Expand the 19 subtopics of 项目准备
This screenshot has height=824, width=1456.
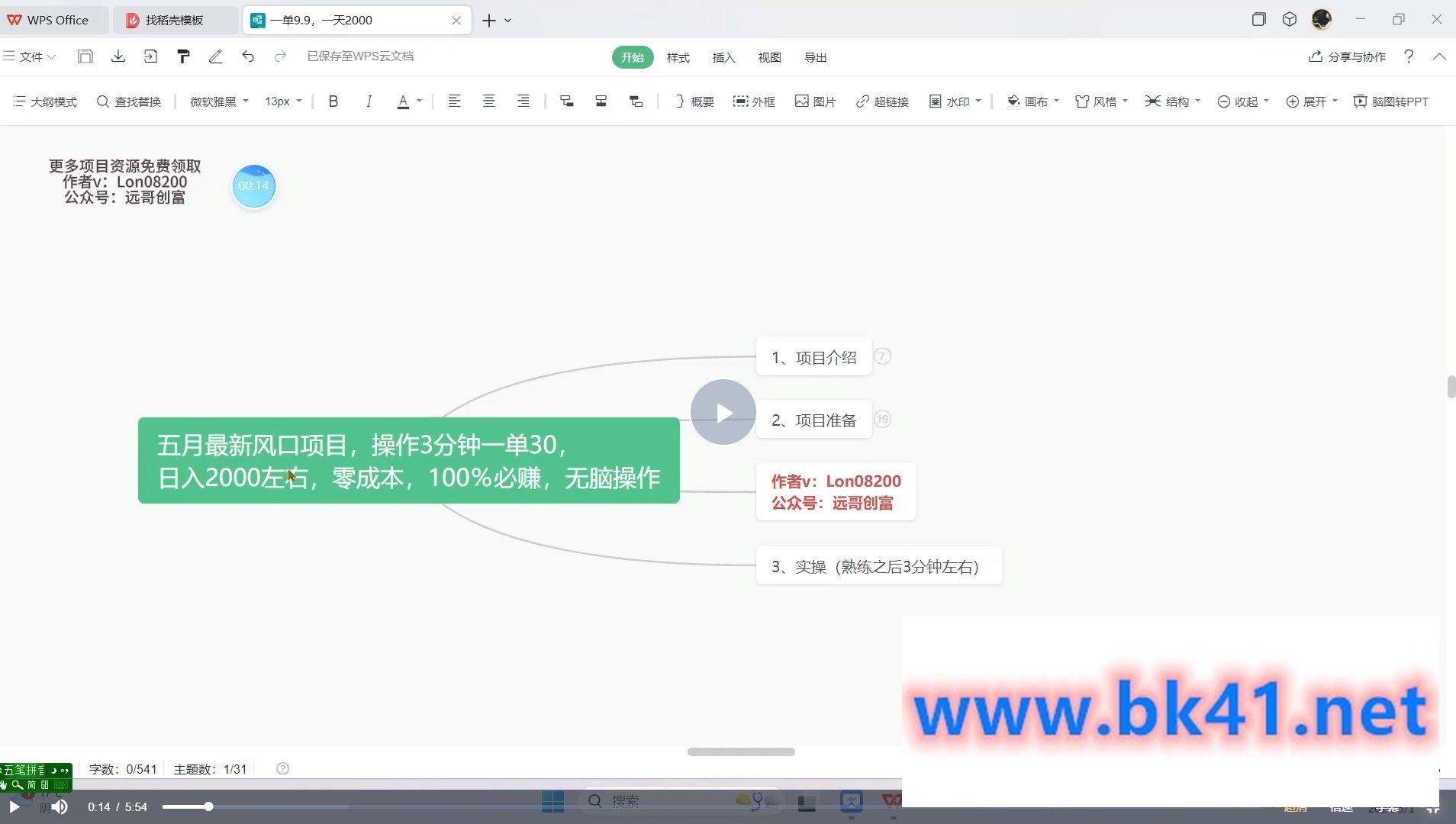(x=883, y=419)
